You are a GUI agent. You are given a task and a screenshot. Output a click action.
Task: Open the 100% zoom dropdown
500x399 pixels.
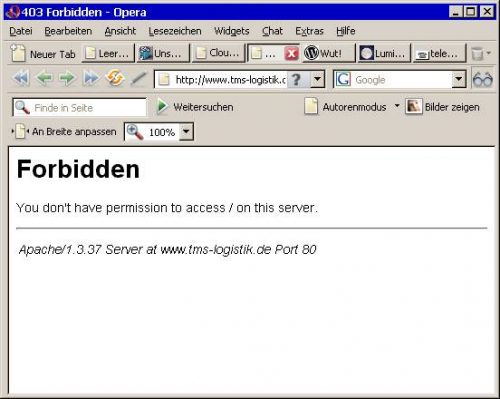coord(186,132)
